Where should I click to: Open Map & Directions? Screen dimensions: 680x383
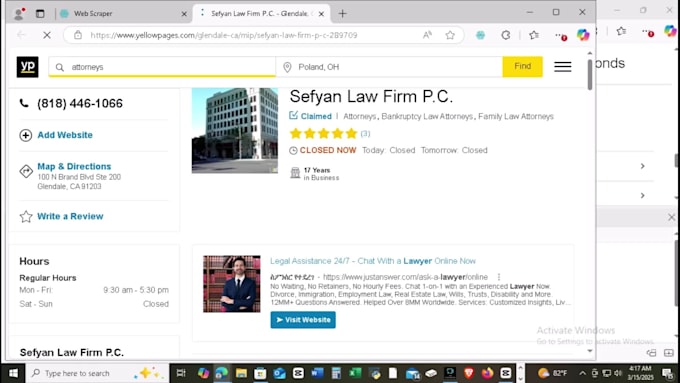[x=74, y=166]
